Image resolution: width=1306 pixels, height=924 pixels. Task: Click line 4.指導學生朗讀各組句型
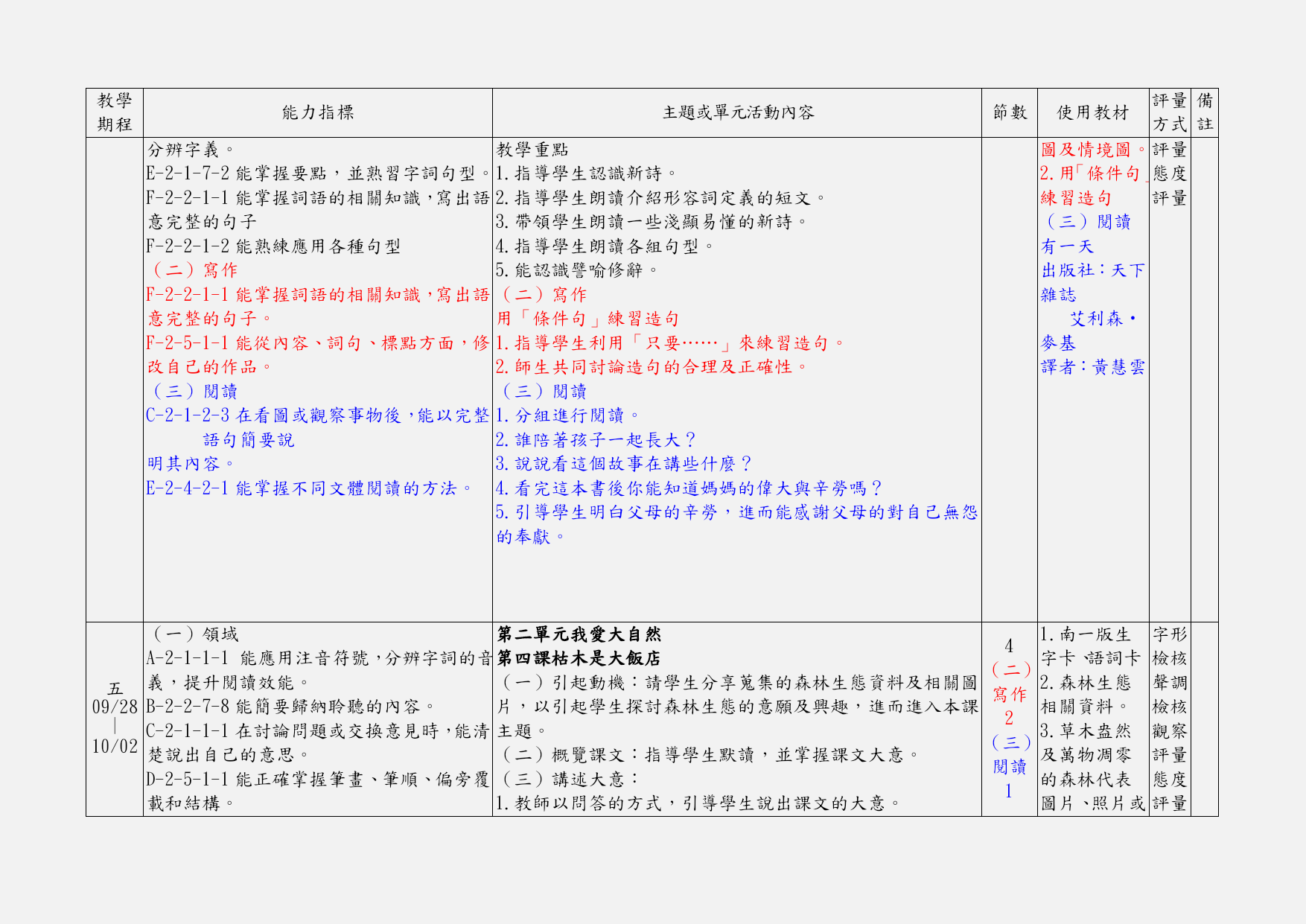point(605,246)
